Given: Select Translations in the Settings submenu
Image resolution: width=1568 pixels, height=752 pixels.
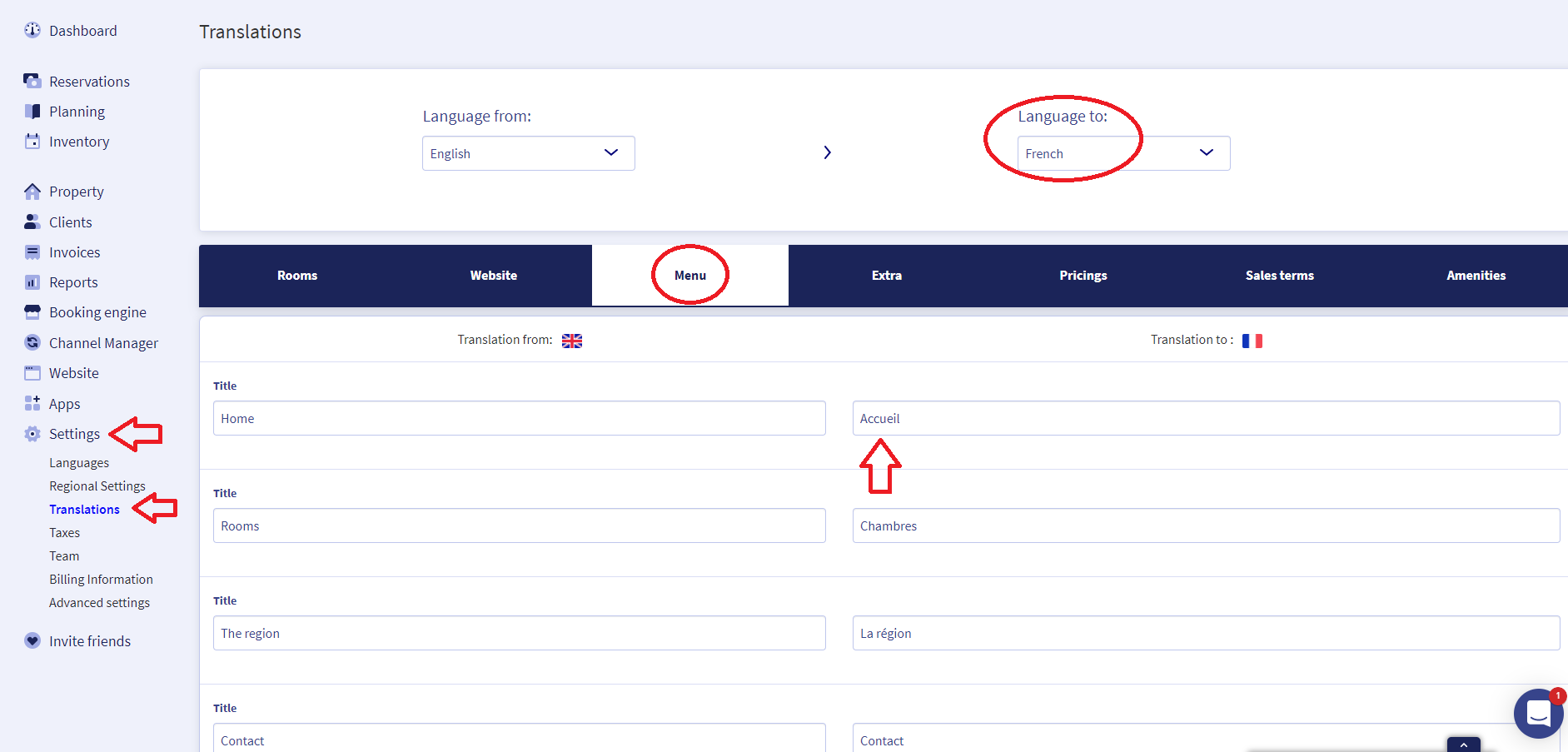Looking at the screenshot, I should click(x=84, y=510).
